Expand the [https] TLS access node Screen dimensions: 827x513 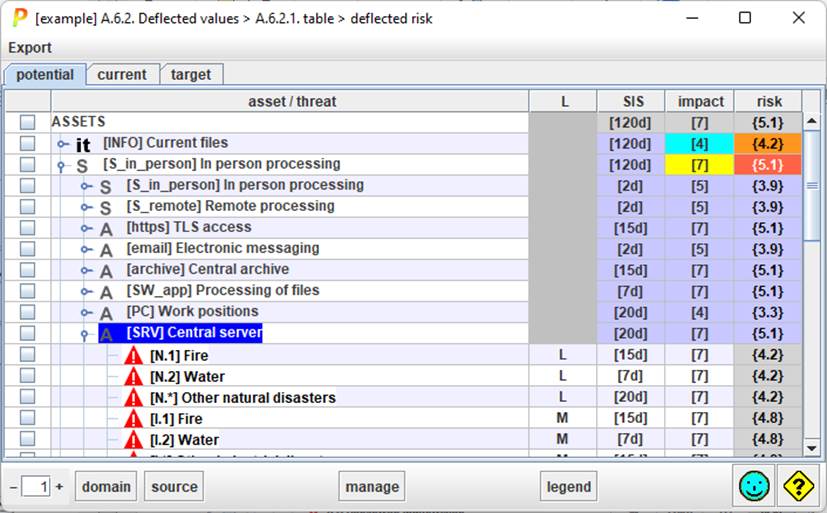coord(86,228)
